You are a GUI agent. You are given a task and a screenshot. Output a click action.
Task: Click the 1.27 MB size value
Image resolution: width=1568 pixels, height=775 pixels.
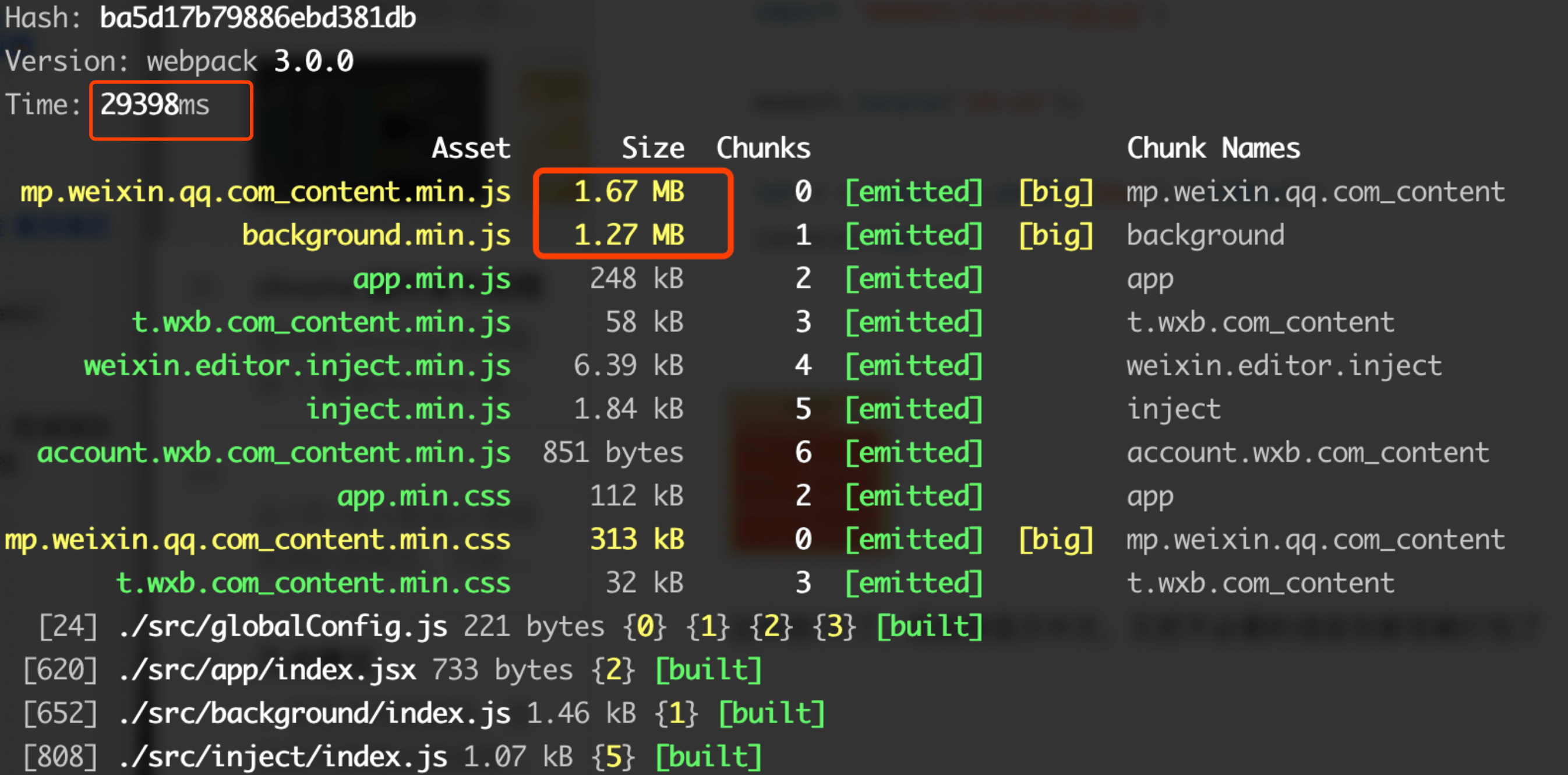coord(629,235)
